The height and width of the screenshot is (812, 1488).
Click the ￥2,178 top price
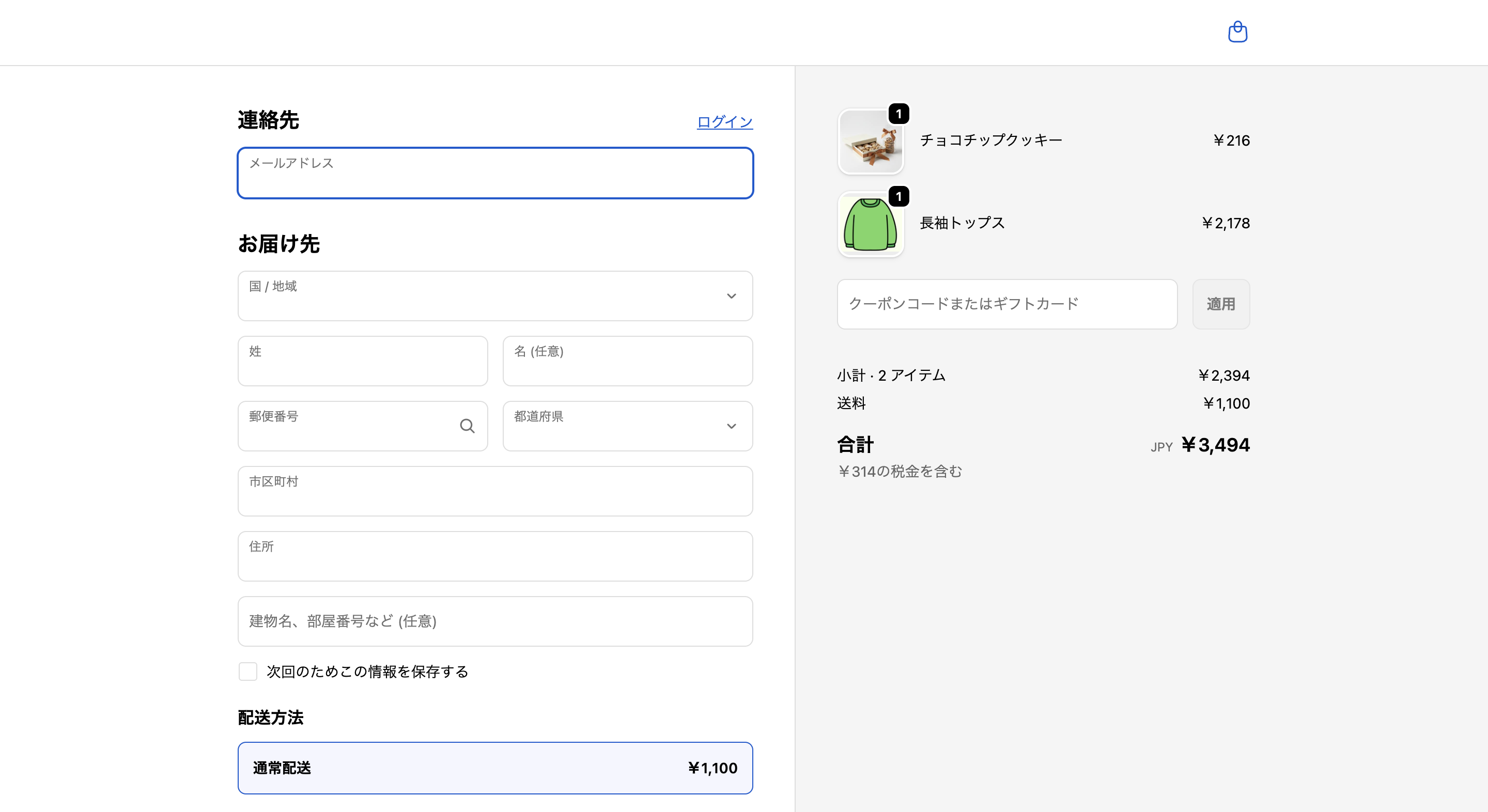1225,223
